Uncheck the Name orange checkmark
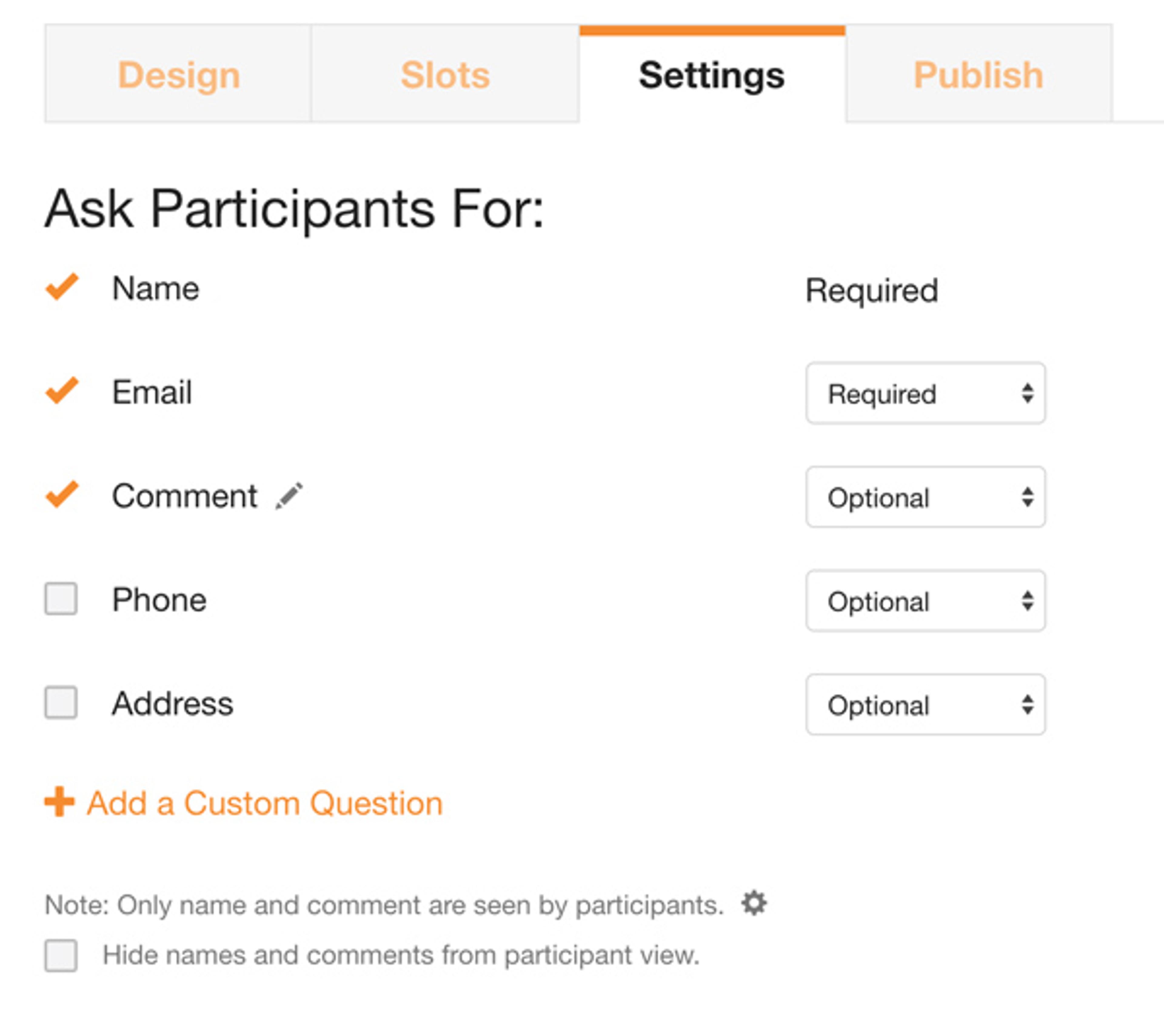The width and height of the screenshot is (1164, 1036). pyautogui.click(x=62, y=286)
